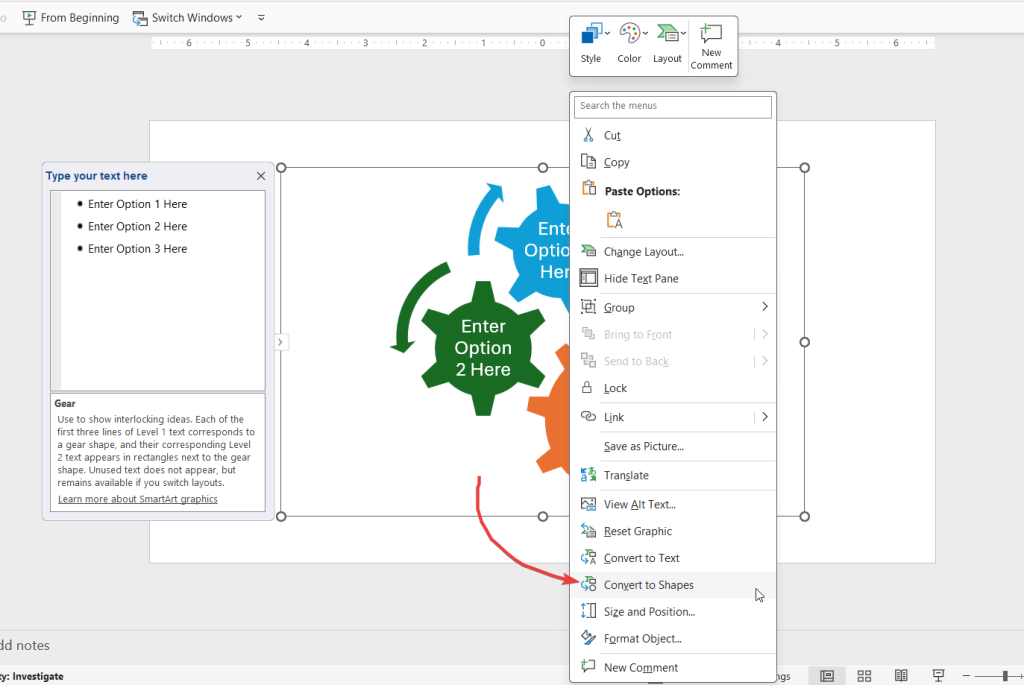This screenshot has width=1024, height=685.
Task: Select Normal view in the status bar
Action: 826,675
